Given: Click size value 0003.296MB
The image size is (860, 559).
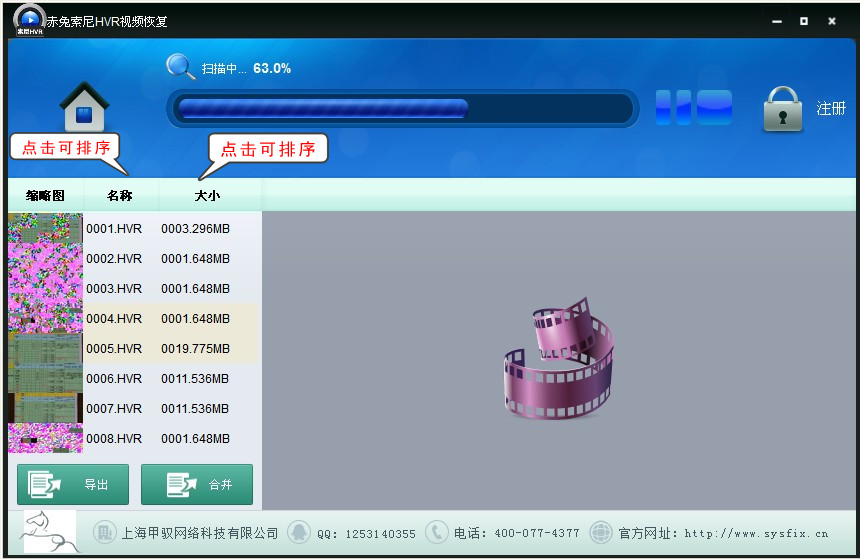Looking at the screenshot, I should click(195, 229).
